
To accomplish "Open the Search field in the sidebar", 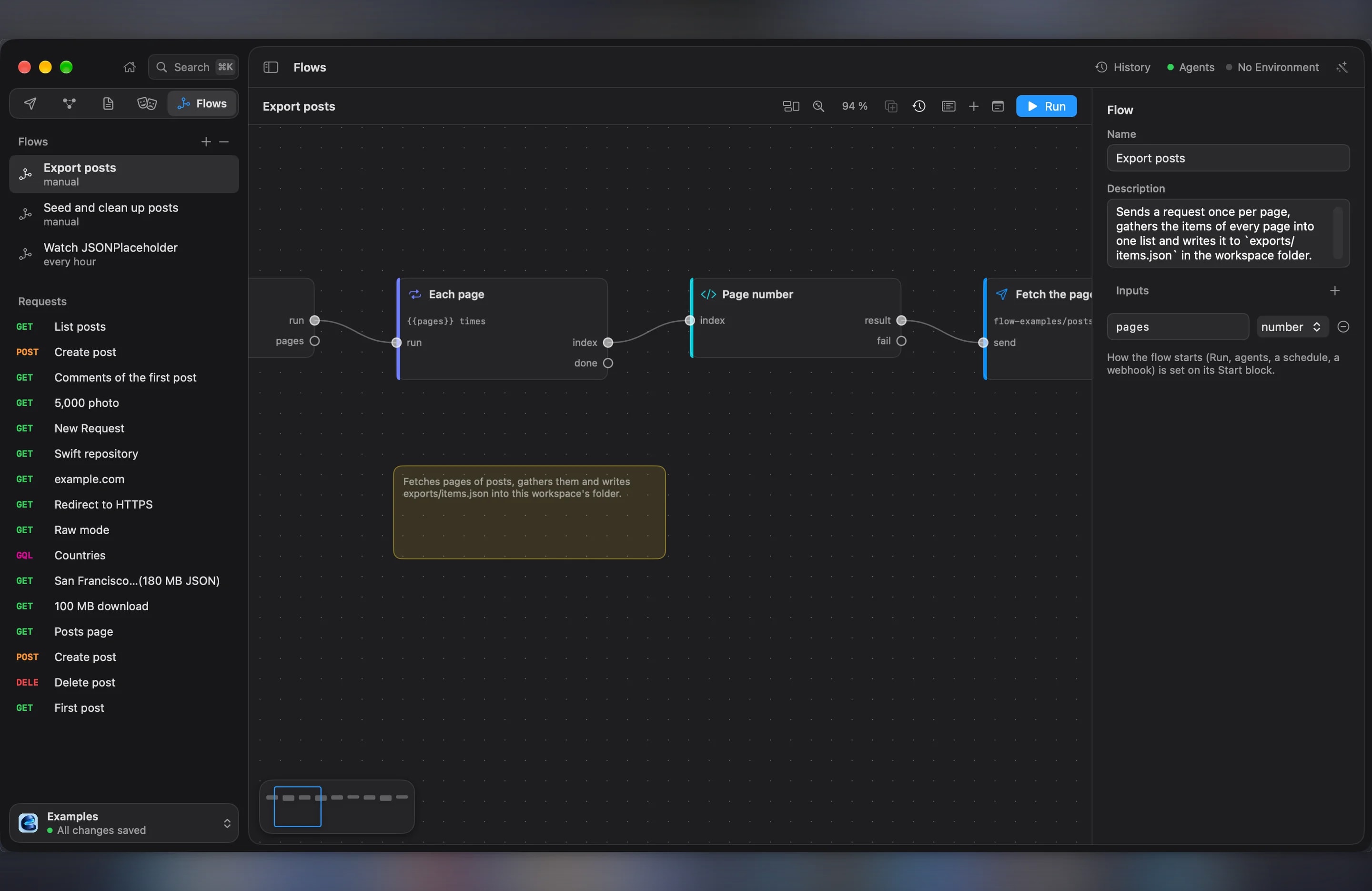I will 194,68.
